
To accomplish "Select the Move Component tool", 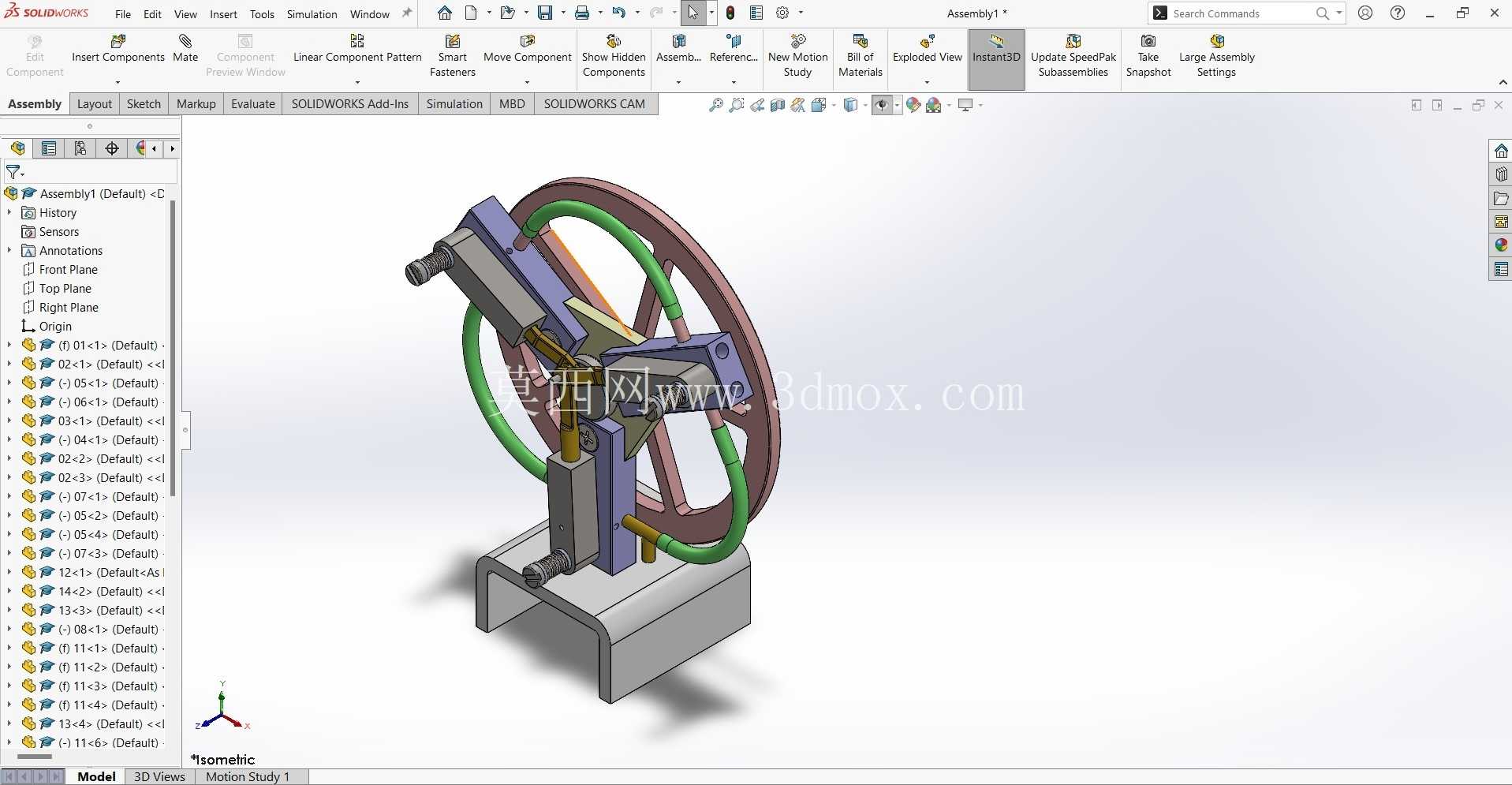I will 527,49.
